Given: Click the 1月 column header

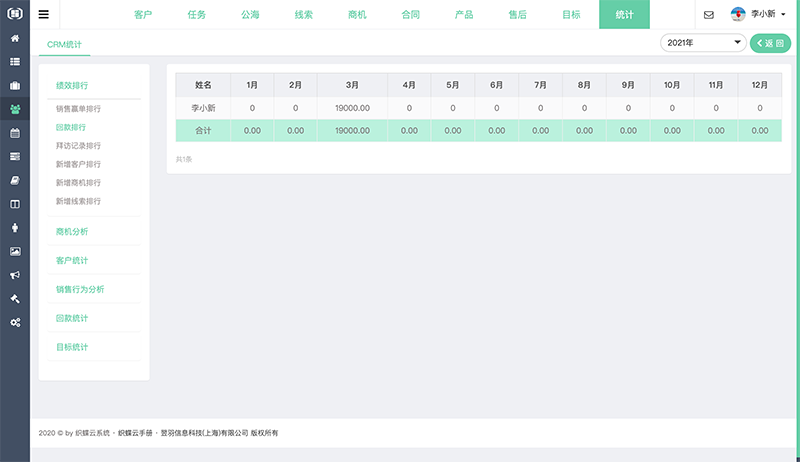Looking at the screenshot, I should 252,85.
